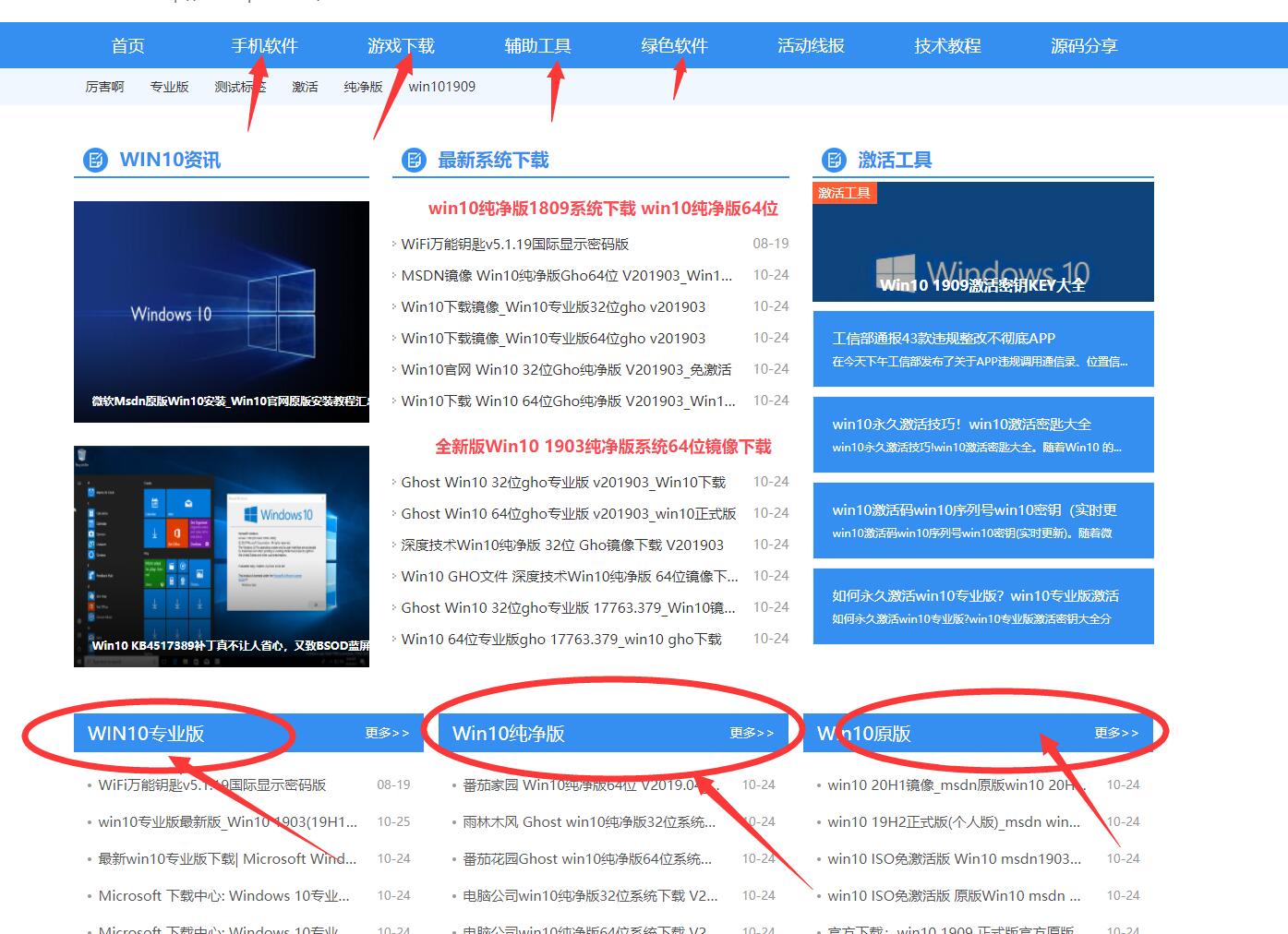1288x934 pixels.
Task: Click the WIN10资讯 section icon
Action: [95, 160]
